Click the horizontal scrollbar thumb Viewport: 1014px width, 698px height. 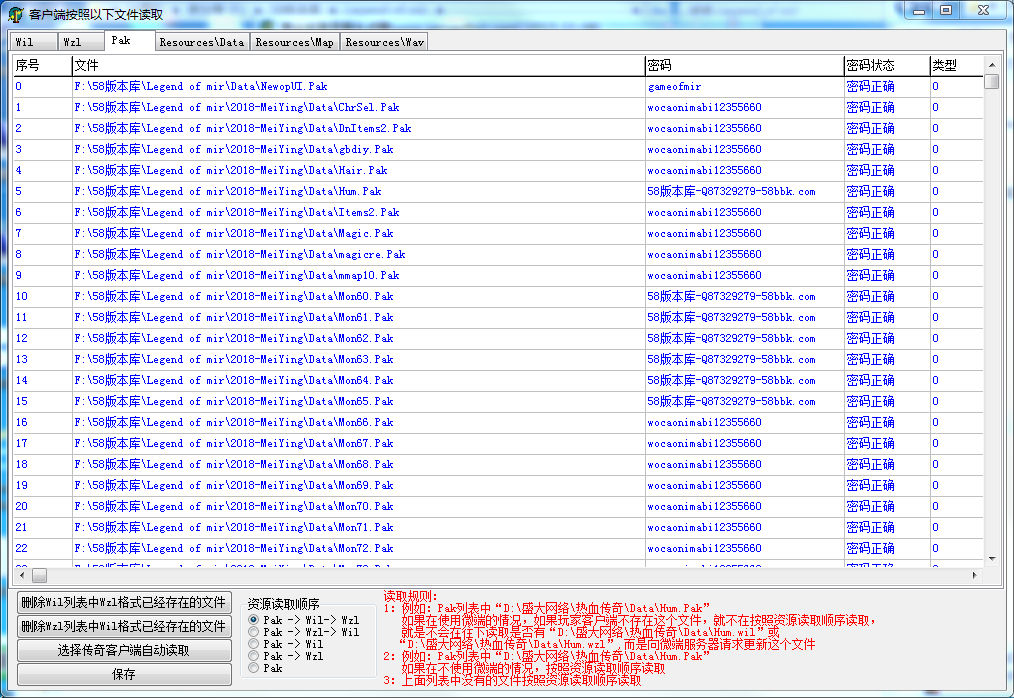(39, 575)
